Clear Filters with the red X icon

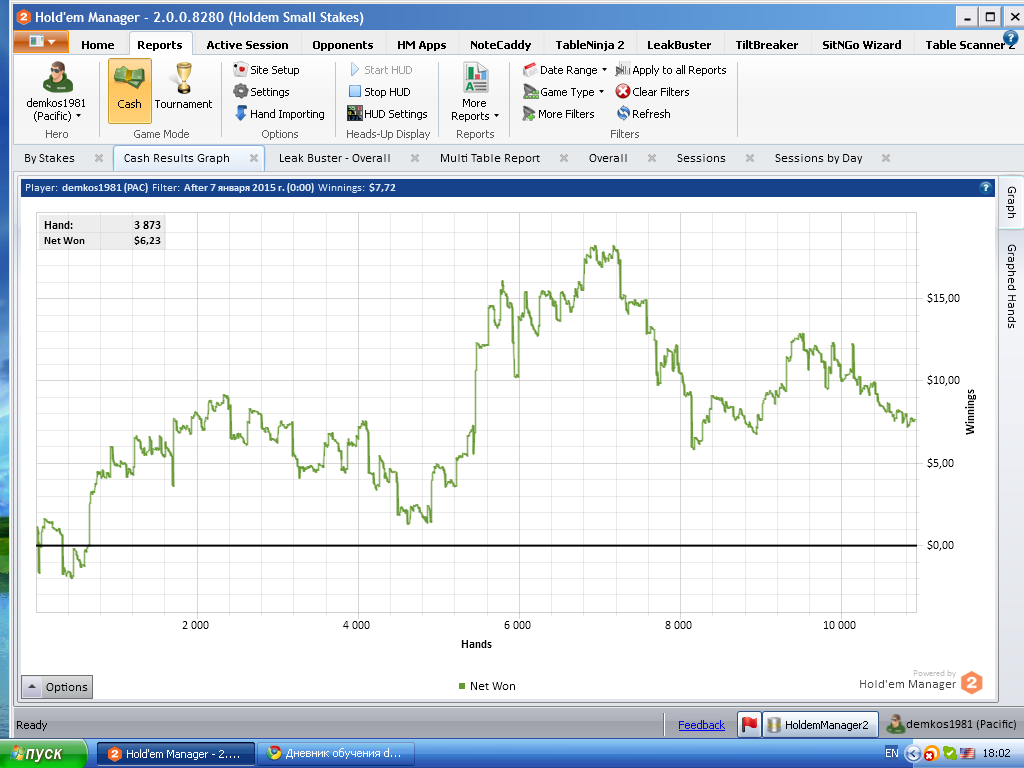(x=623, y=92)
